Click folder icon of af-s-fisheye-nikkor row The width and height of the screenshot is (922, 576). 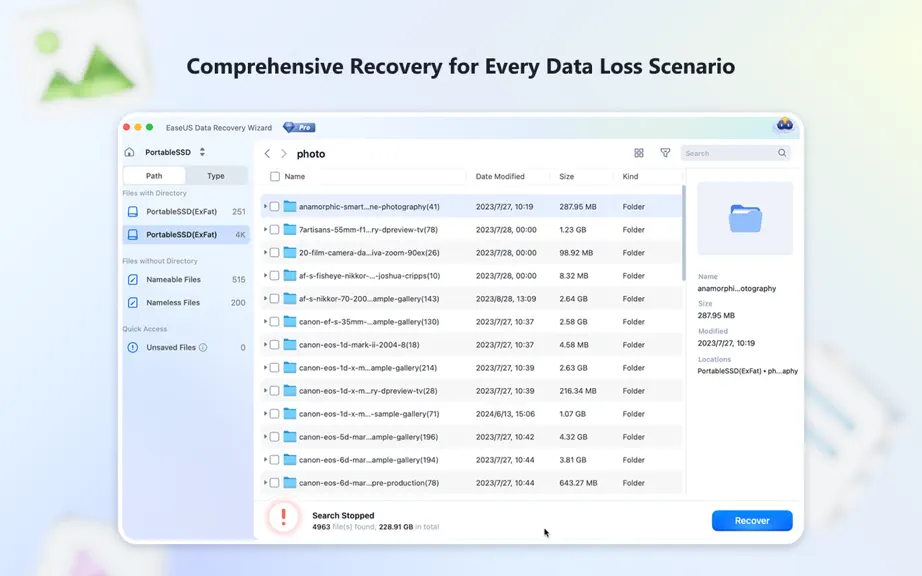289,275
